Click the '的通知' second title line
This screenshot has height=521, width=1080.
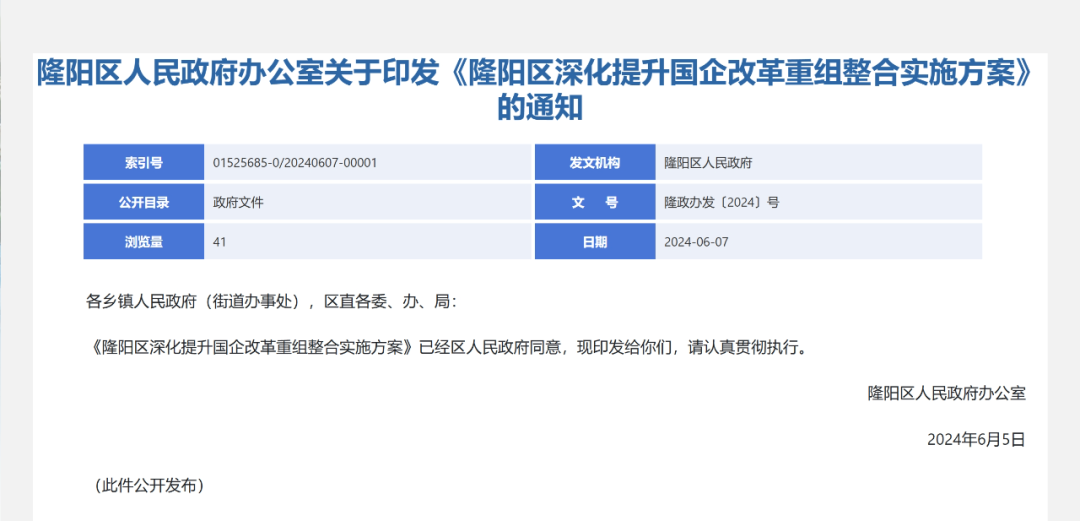540,108
